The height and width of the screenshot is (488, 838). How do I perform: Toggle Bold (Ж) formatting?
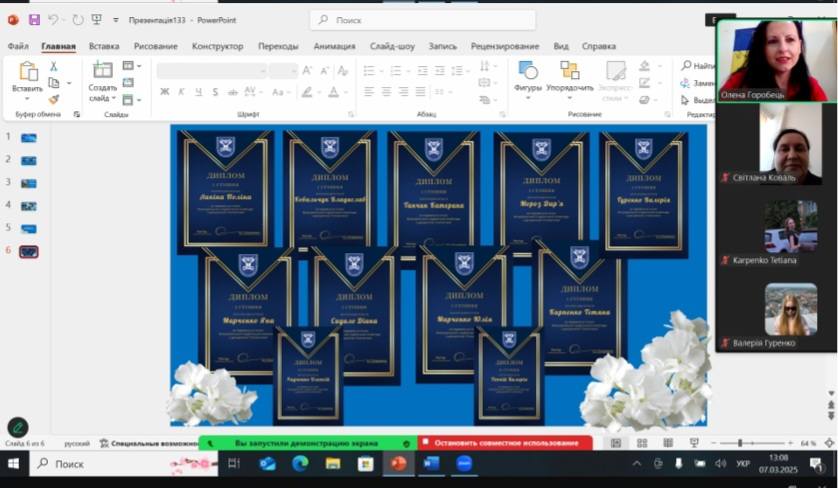coord(164,91)
